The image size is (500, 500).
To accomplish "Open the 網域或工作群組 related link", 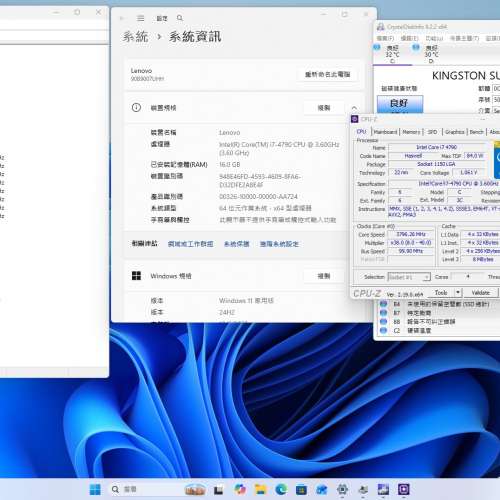I will [190, 244].
